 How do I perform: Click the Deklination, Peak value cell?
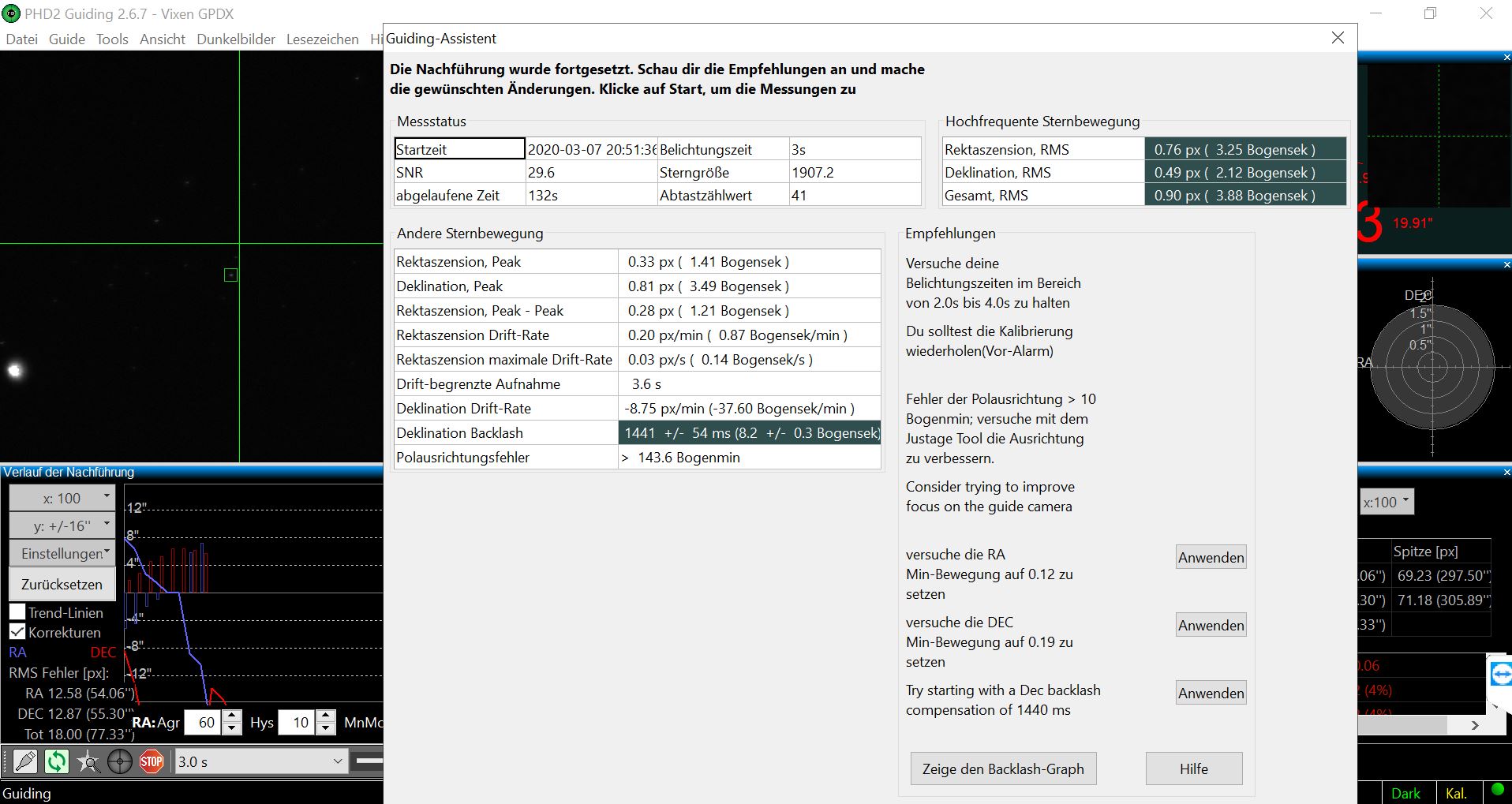point(750,286)
